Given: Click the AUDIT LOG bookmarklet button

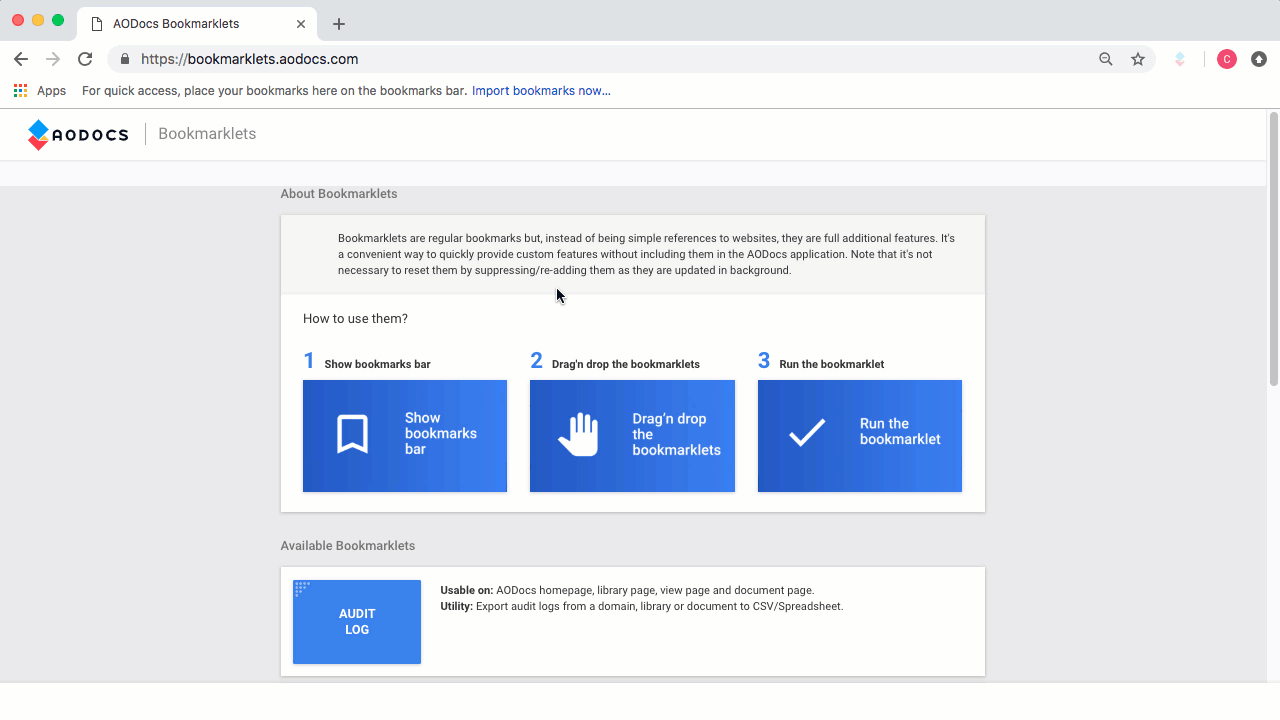Looking at the screenshot, I should [357, 622].
